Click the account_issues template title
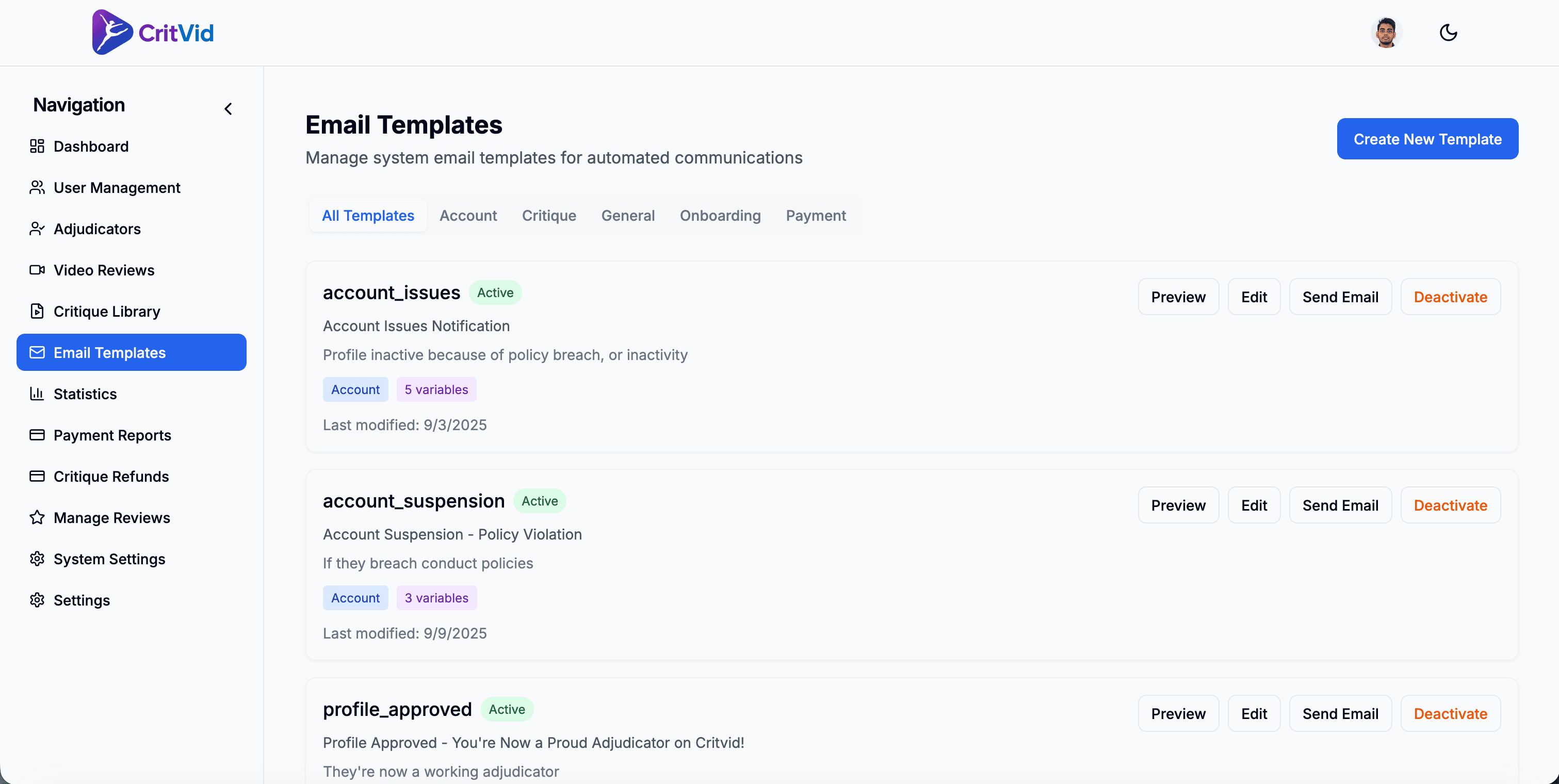Viewport: 1559px width, 784px height. [x=392, y=292]
